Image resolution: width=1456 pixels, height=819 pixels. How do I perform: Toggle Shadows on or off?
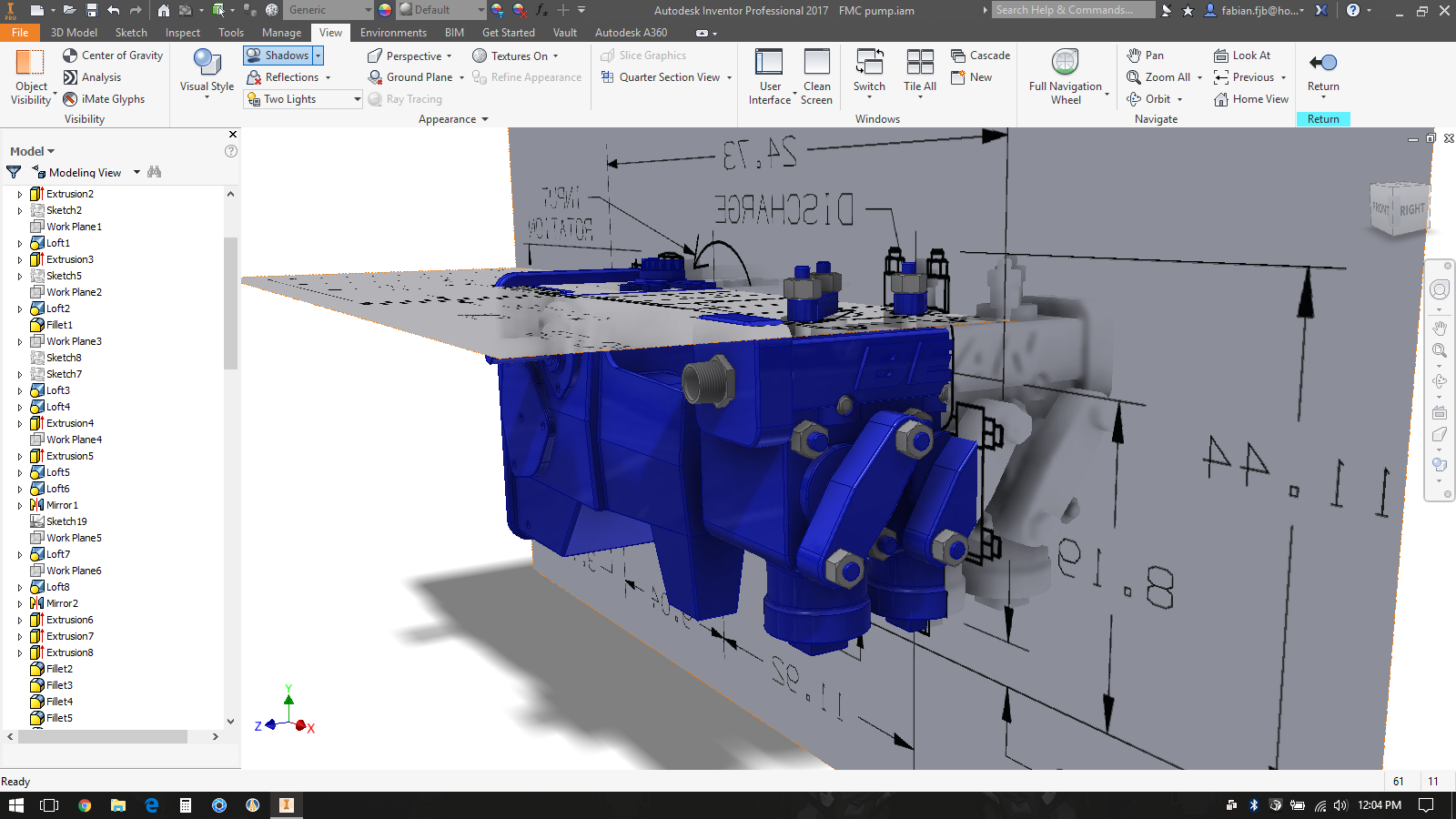[x=278, y=56]
